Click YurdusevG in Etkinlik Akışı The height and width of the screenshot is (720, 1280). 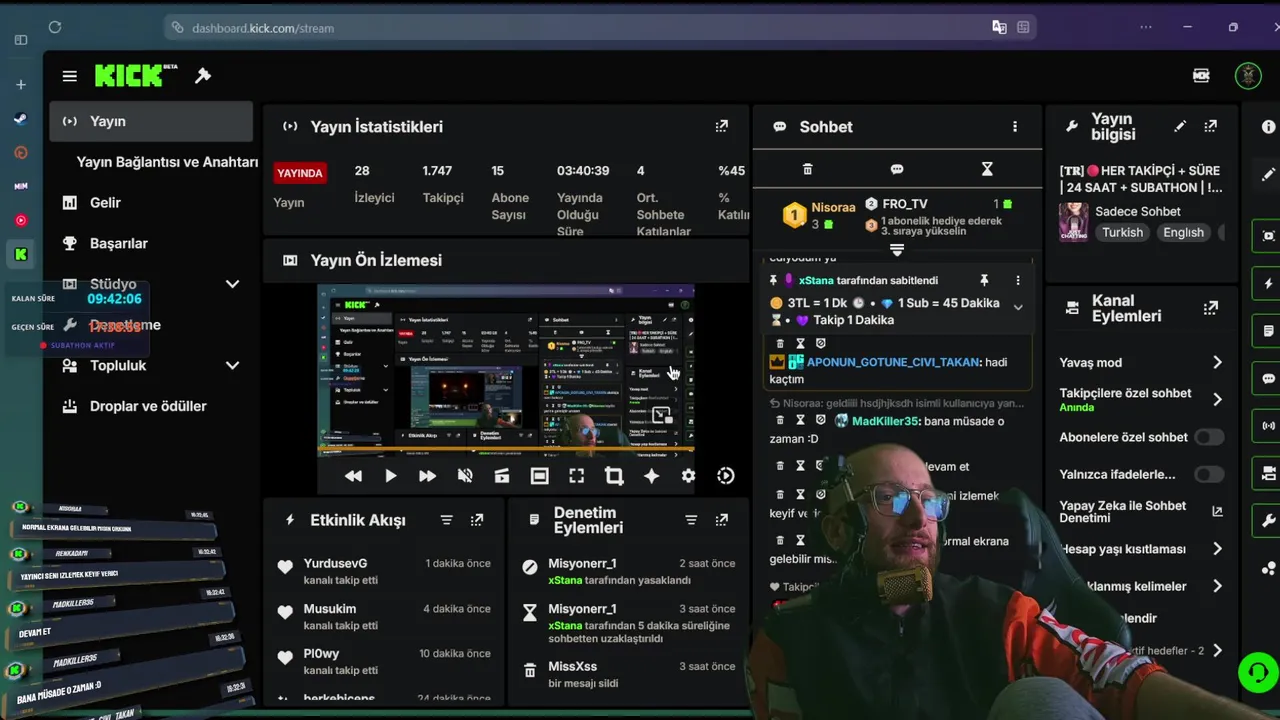(335, 563)
